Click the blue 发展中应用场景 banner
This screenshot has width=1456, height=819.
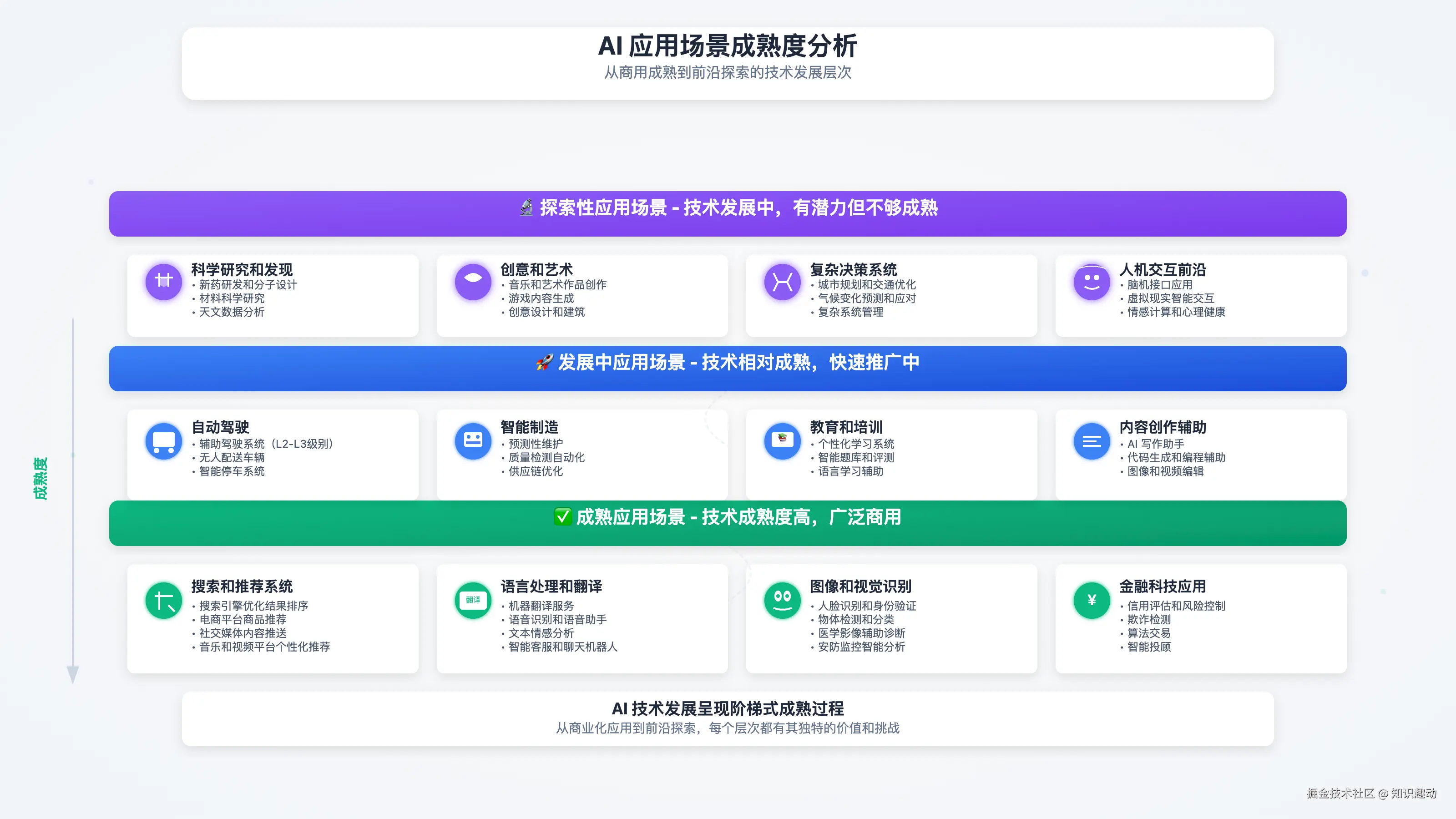[x=728, y=369]
